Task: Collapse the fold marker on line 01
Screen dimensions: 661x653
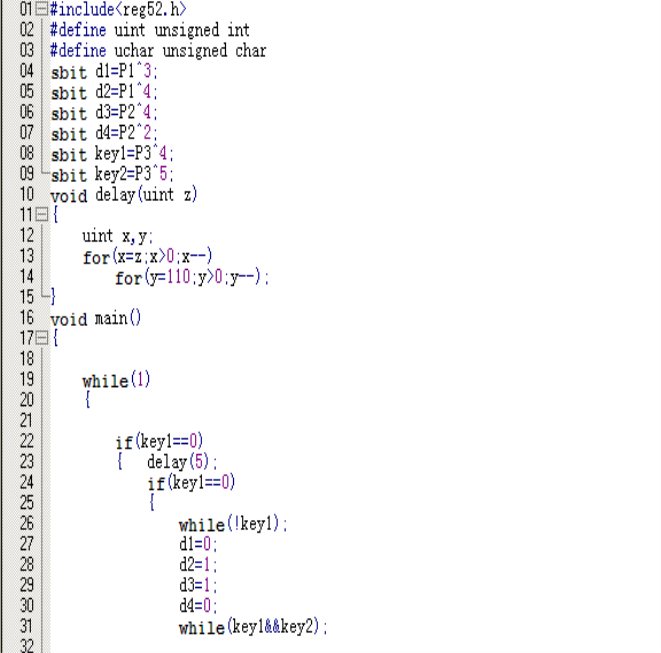Action: point(41,9)
